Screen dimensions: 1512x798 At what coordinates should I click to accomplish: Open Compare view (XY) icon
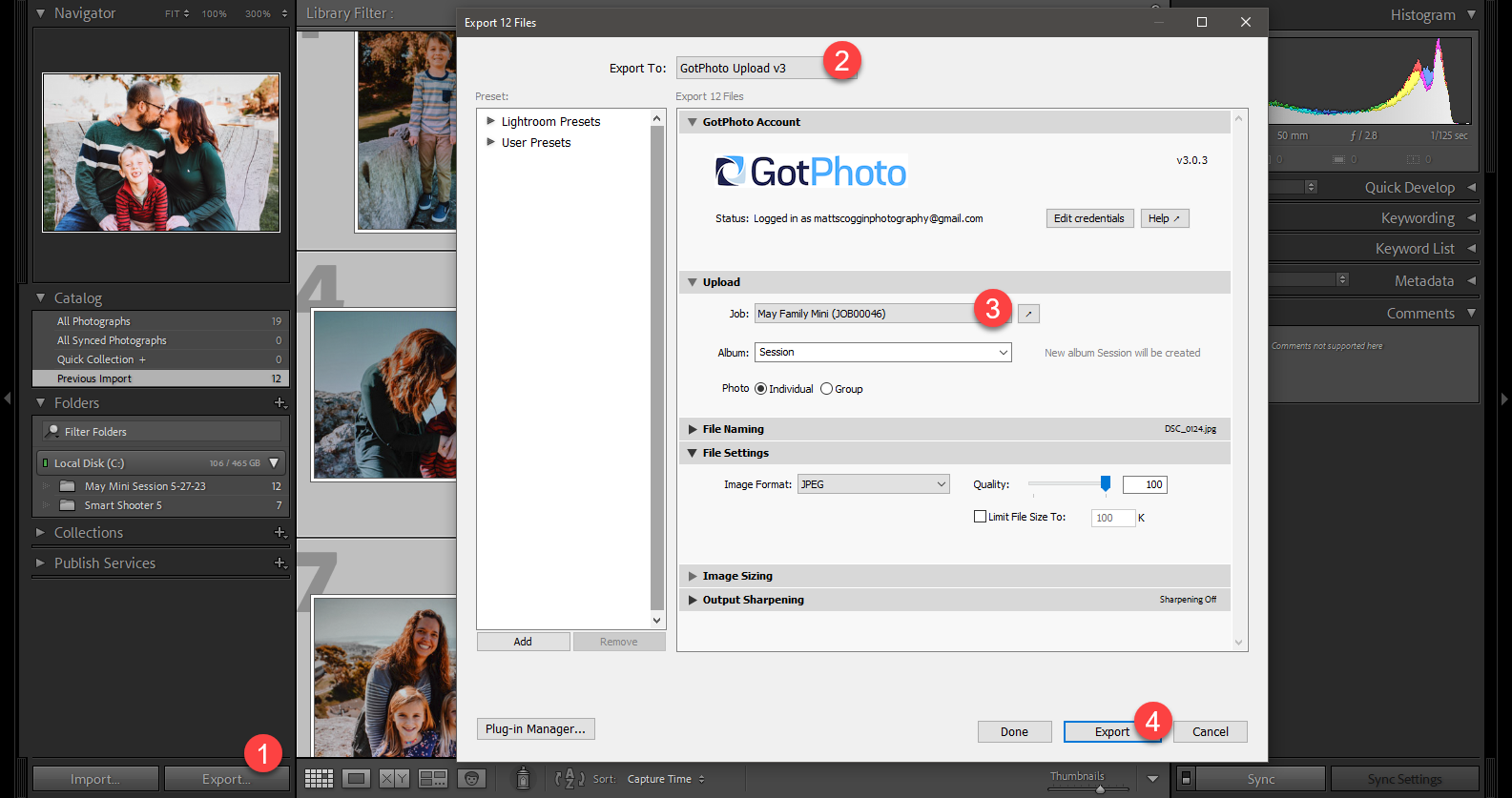coord(394,779)
